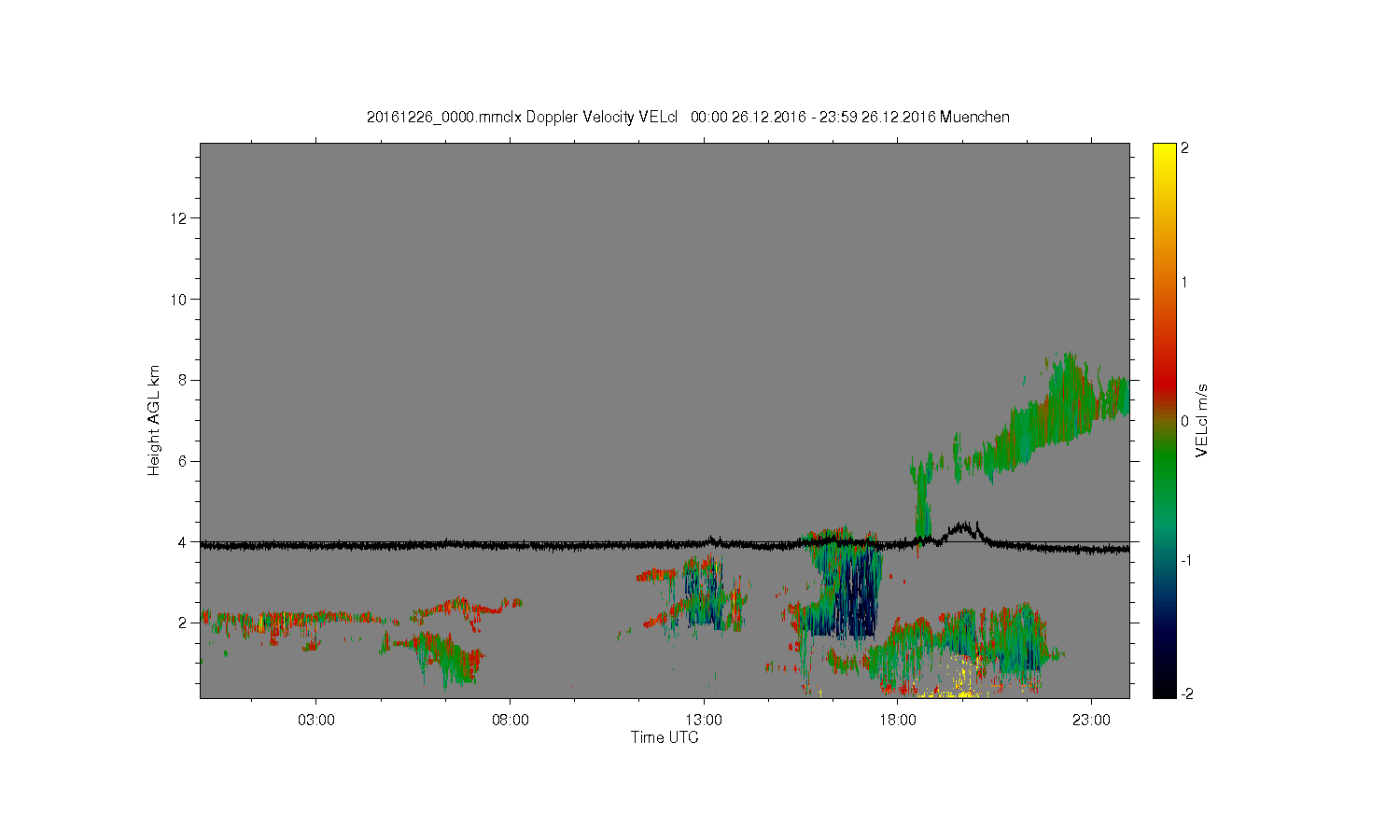Screen dimensions: 1400x840
Task: Click the 13:00 time tick label
Action: pyautogui.click(x=704, y=721)
